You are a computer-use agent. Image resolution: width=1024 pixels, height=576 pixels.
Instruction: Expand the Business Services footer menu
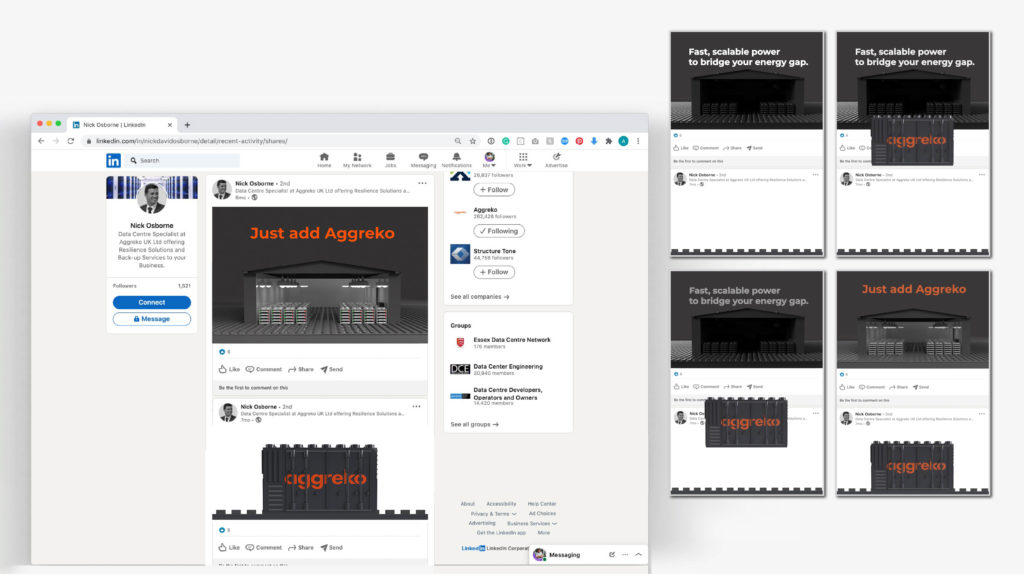point(532,524)
